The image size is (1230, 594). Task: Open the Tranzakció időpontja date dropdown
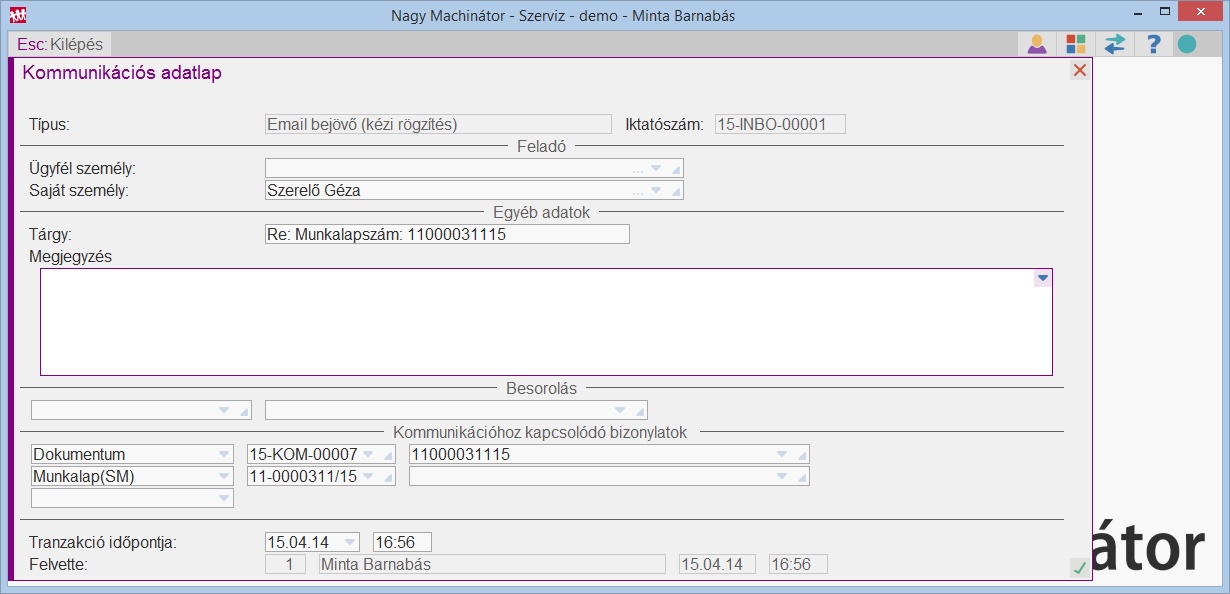[349, 542]
